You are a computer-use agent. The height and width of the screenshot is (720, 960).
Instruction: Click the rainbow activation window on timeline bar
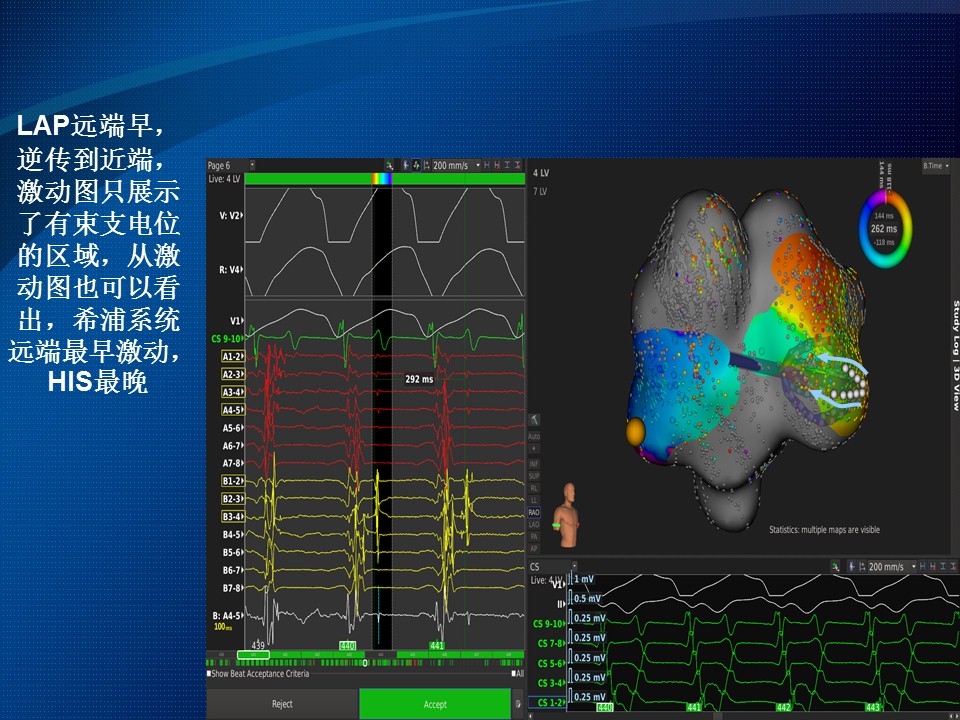pos(382,179)
